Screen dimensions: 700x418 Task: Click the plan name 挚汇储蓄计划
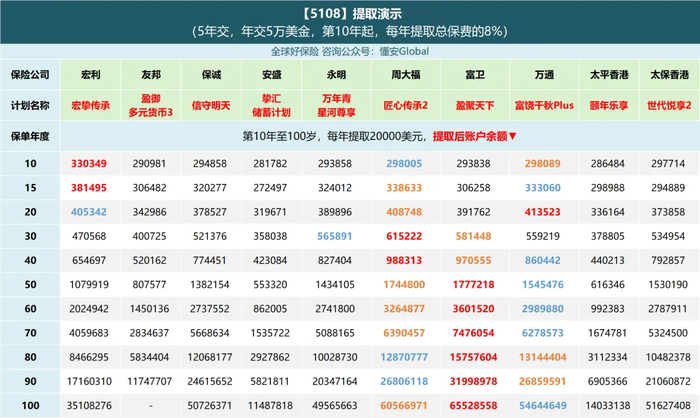click(271, 105)
